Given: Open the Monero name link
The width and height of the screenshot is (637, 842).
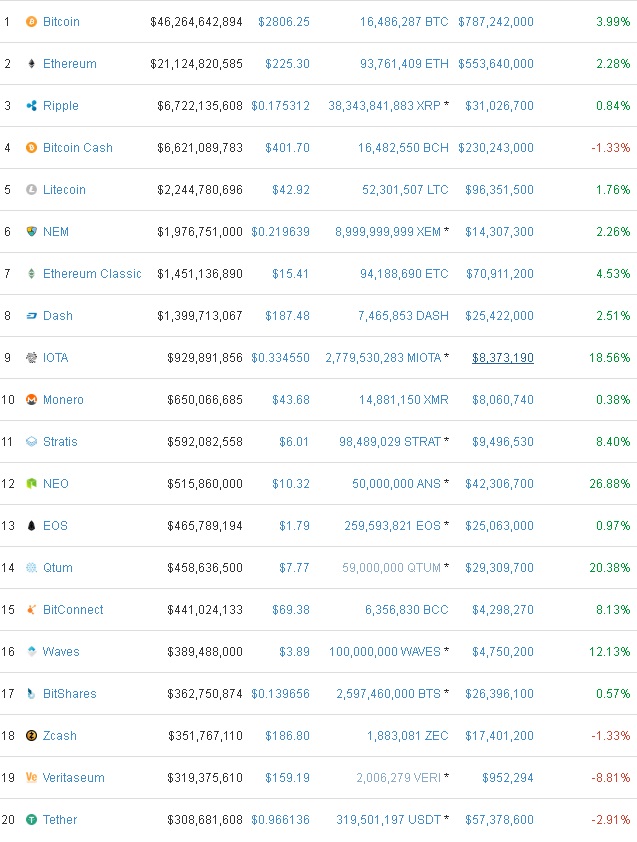Looking at the screenshot, I should tap(63, 400).
